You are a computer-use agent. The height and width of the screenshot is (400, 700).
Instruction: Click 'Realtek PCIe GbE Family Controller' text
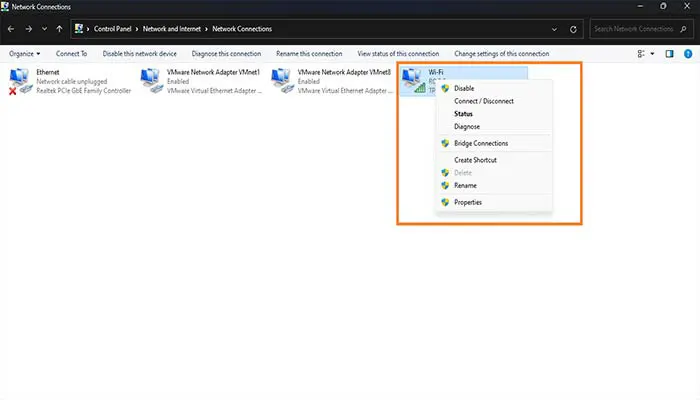click(x=84, y=91)
